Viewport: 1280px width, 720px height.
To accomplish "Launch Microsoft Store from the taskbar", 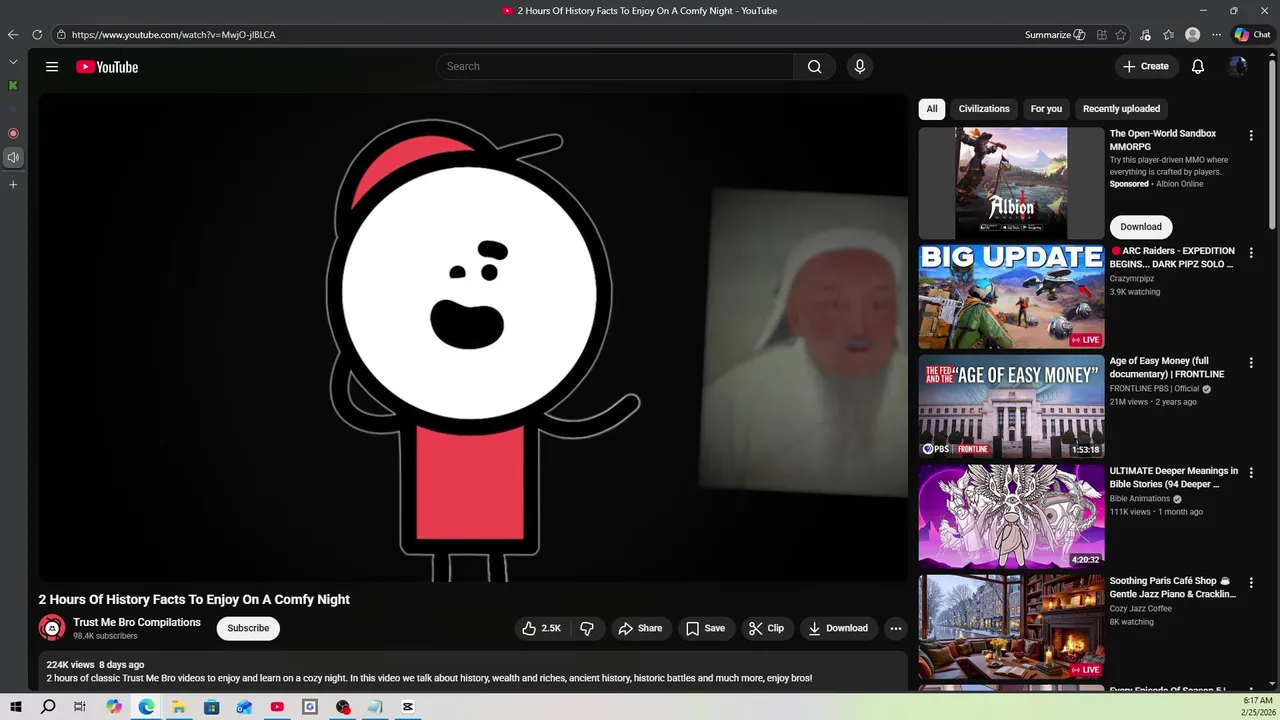I will 211,707.
